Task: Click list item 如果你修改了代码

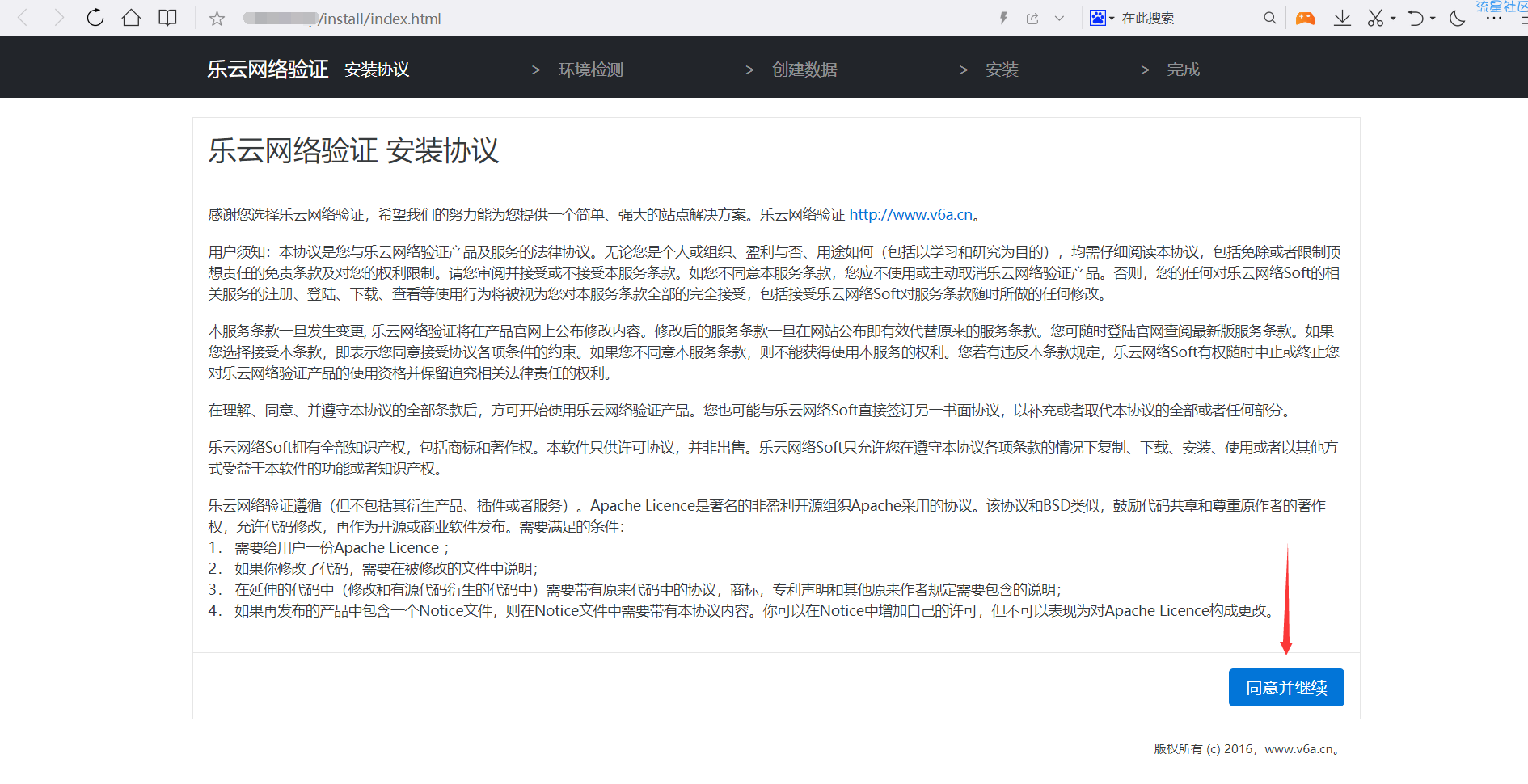Action: point(373,569)
